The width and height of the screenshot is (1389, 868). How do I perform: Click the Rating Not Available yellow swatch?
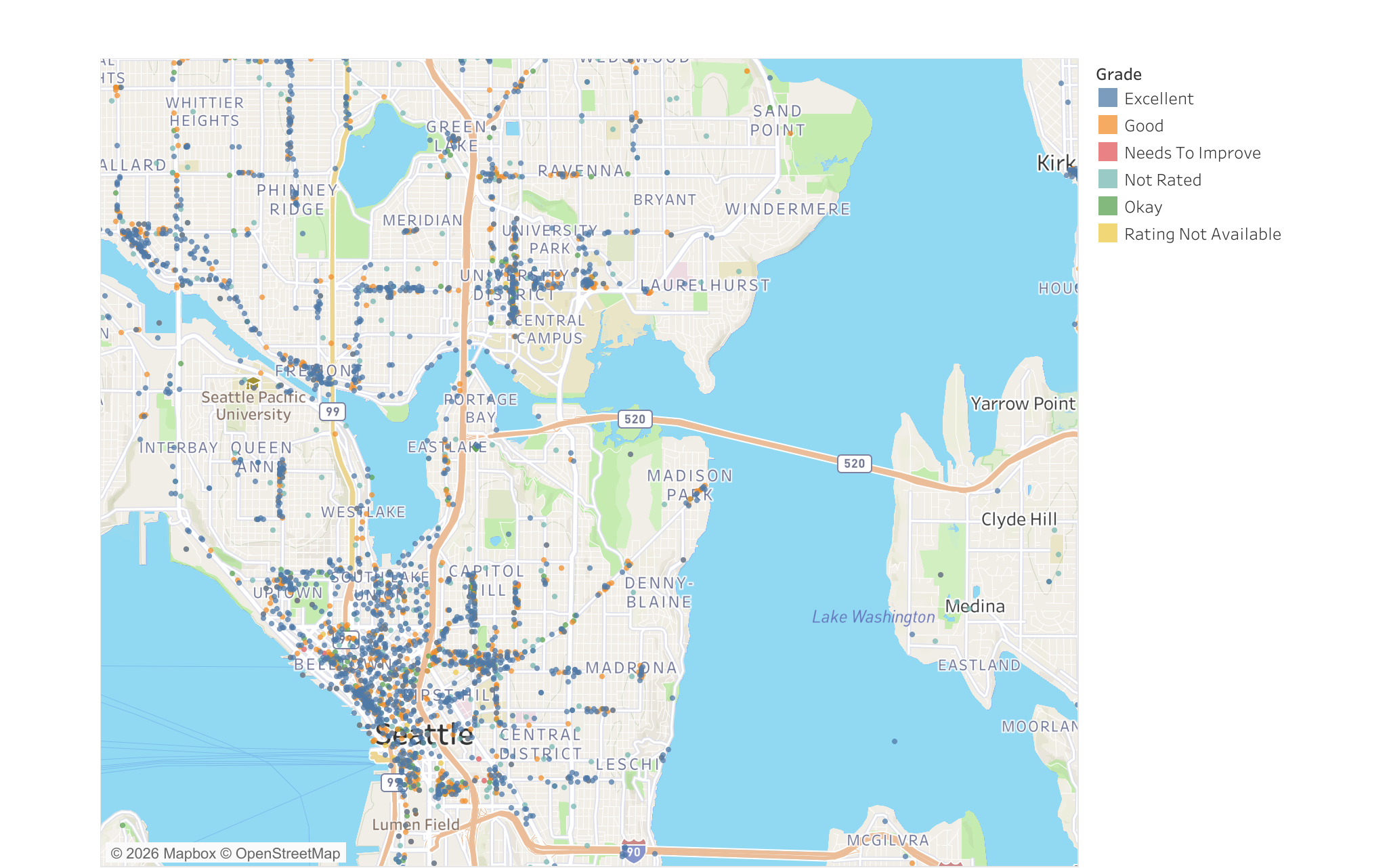pyautogui.click(x=1107, y=234)
